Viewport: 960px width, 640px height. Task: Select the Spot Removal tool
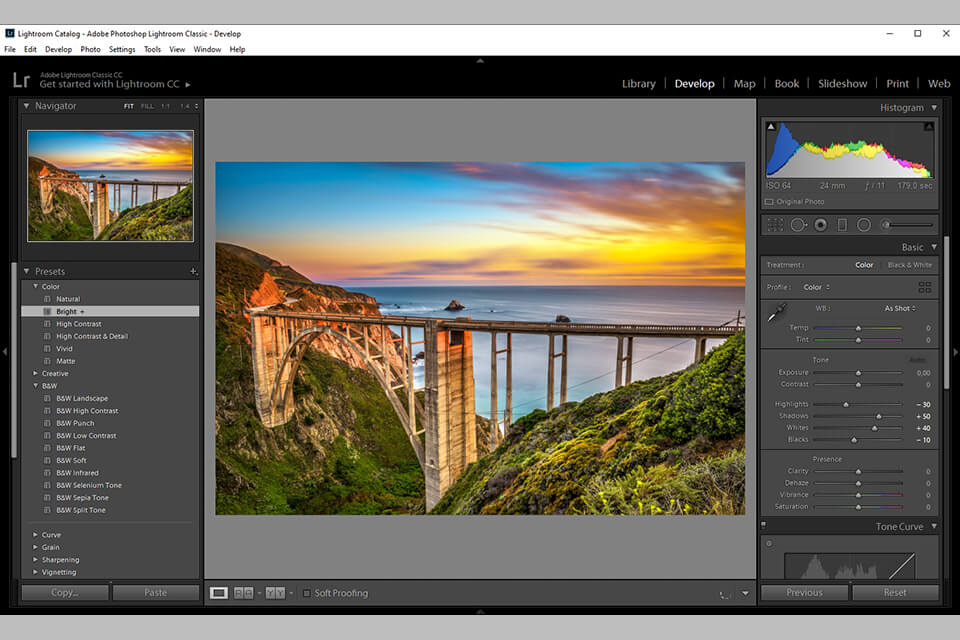[x=798, y=224]
